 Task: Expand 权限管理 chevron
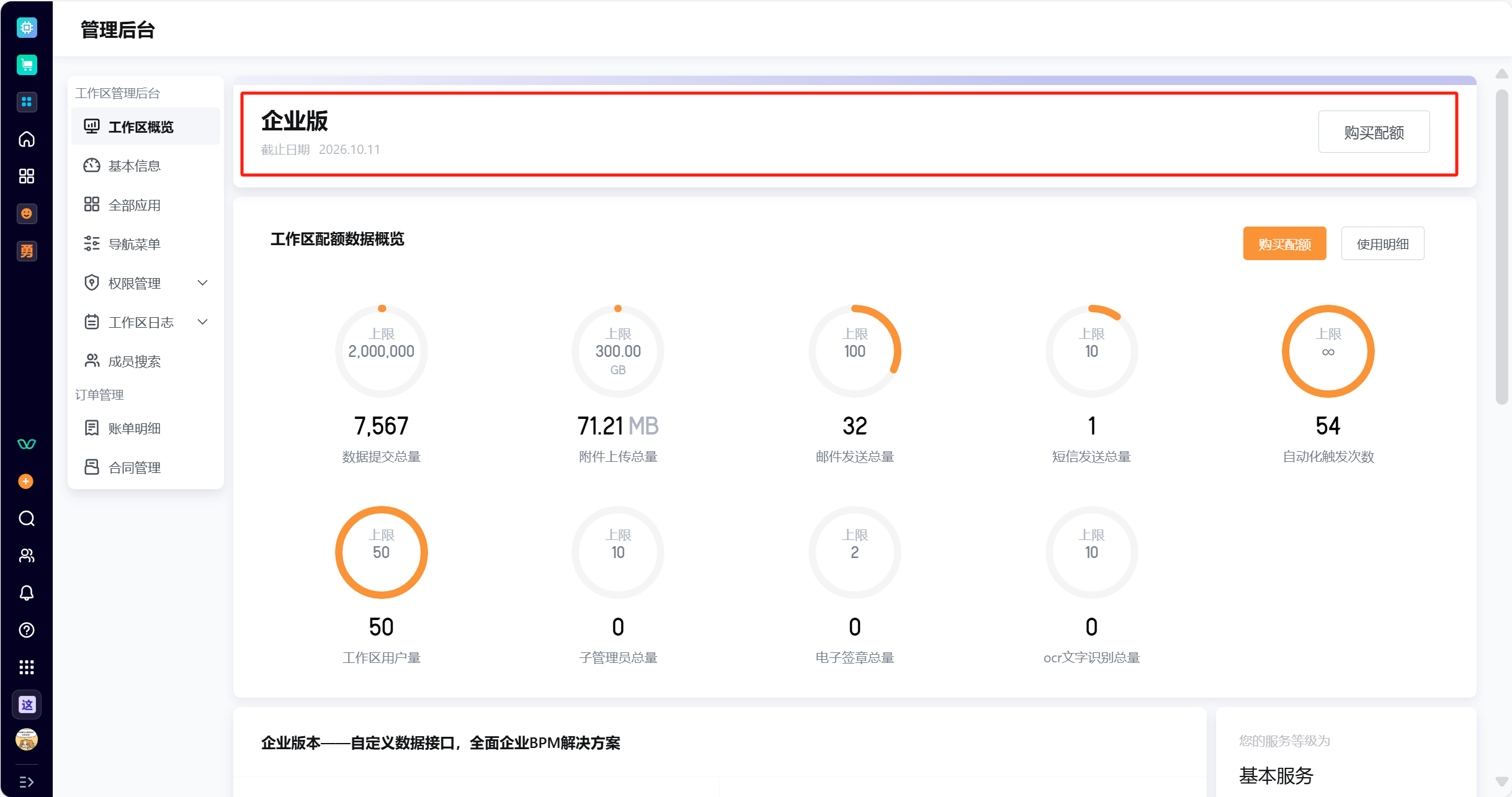pyautogui.click(x=202, y=283)
